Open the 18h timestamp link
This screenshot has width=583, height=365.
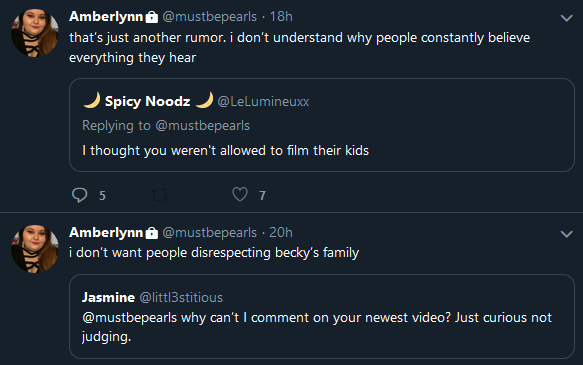(281, 17)
